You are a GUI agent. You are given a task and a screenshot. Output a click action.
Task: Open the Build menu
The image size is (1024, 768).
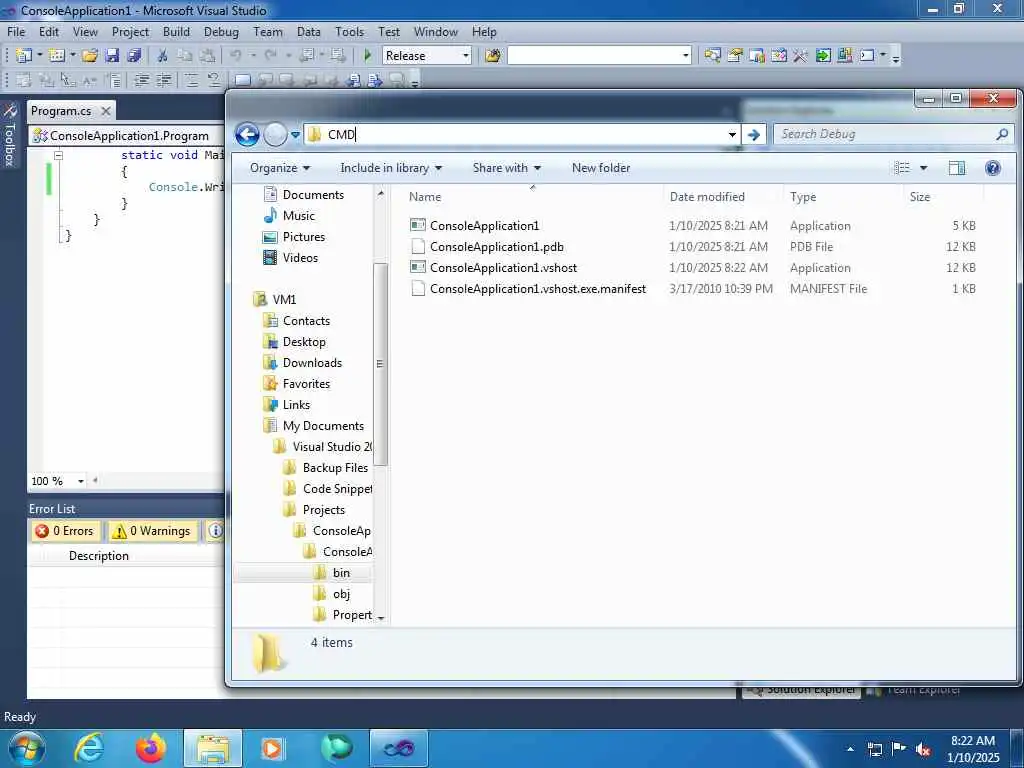coord(176,31)
